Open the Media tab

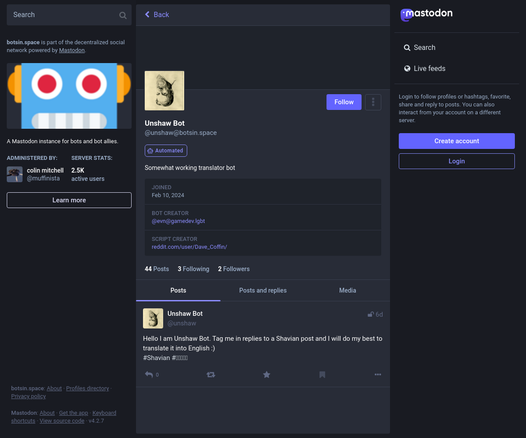pos(348,290)
